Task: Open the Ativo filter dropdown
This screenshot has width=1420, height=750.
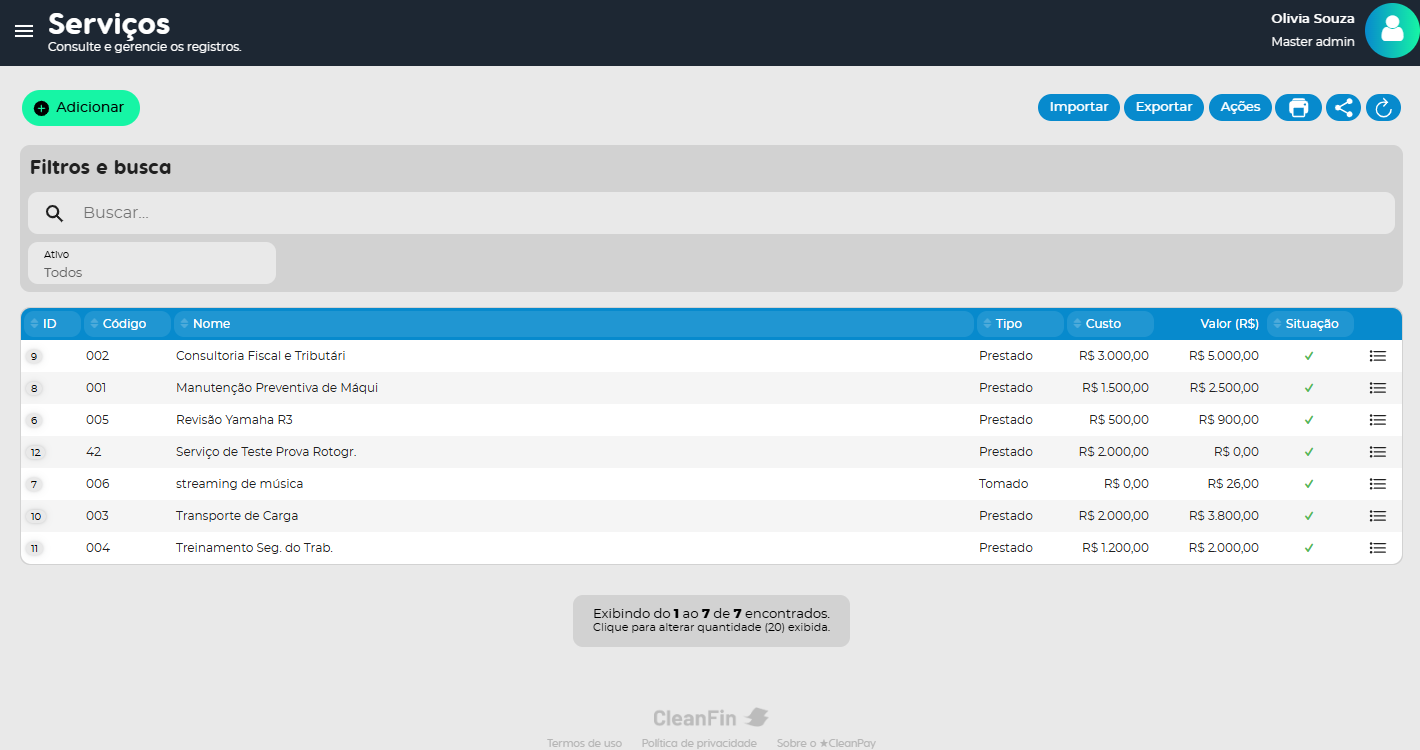Action: [x=152, y=264]
